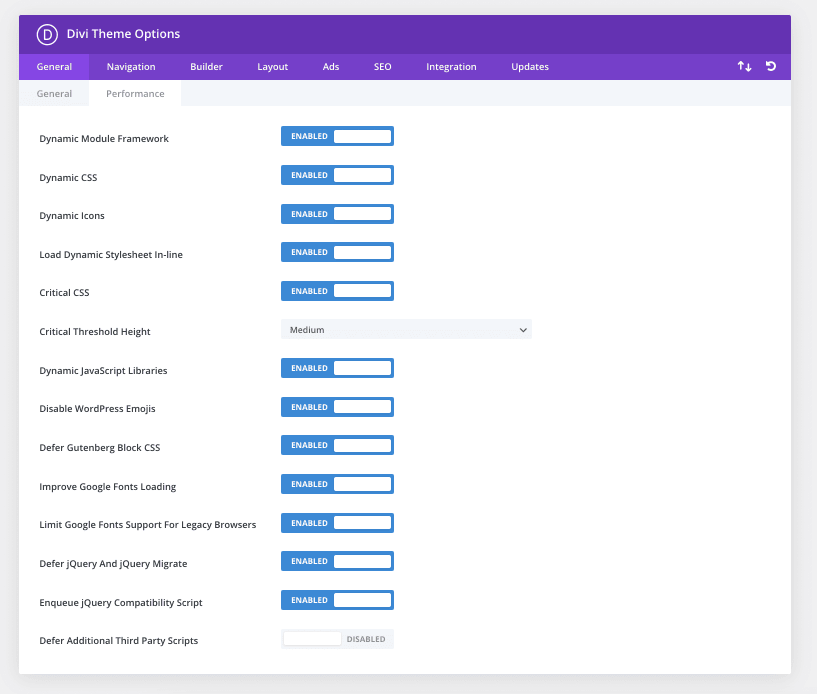The height and width of the screenshot is (694, 817).
Task: Click the Defer Gutenberg Block CSS label
Action: tap(100, 448)
